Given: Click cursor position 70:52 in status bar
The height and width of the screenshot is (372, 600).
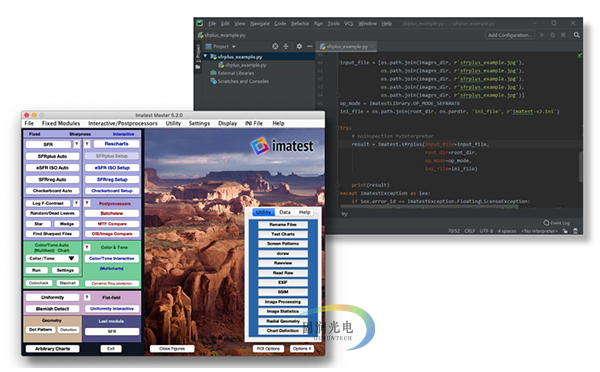Looking at the screenshot, I should 454,231.
